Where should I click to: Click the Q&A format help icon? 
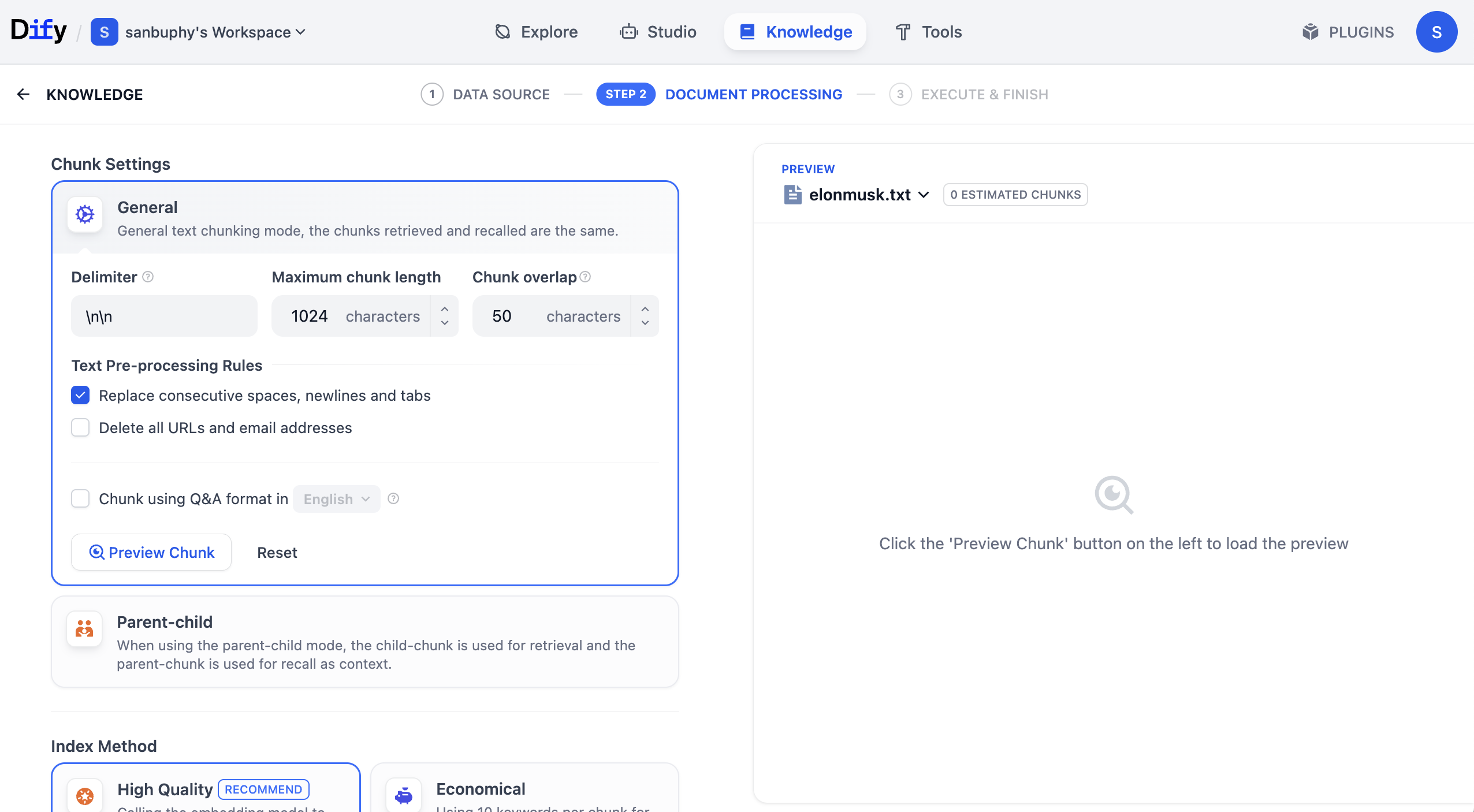click(393, 498)
